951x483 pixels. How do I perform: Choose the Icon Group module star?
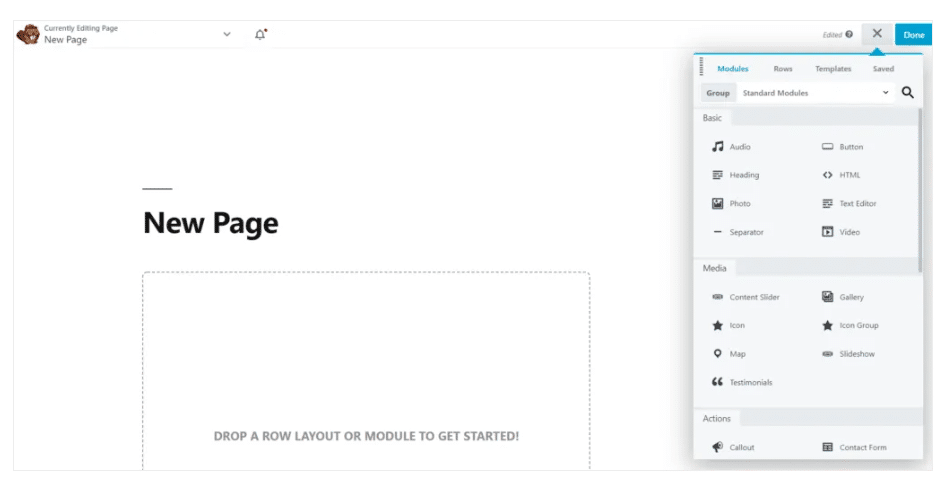click(827, 325)
